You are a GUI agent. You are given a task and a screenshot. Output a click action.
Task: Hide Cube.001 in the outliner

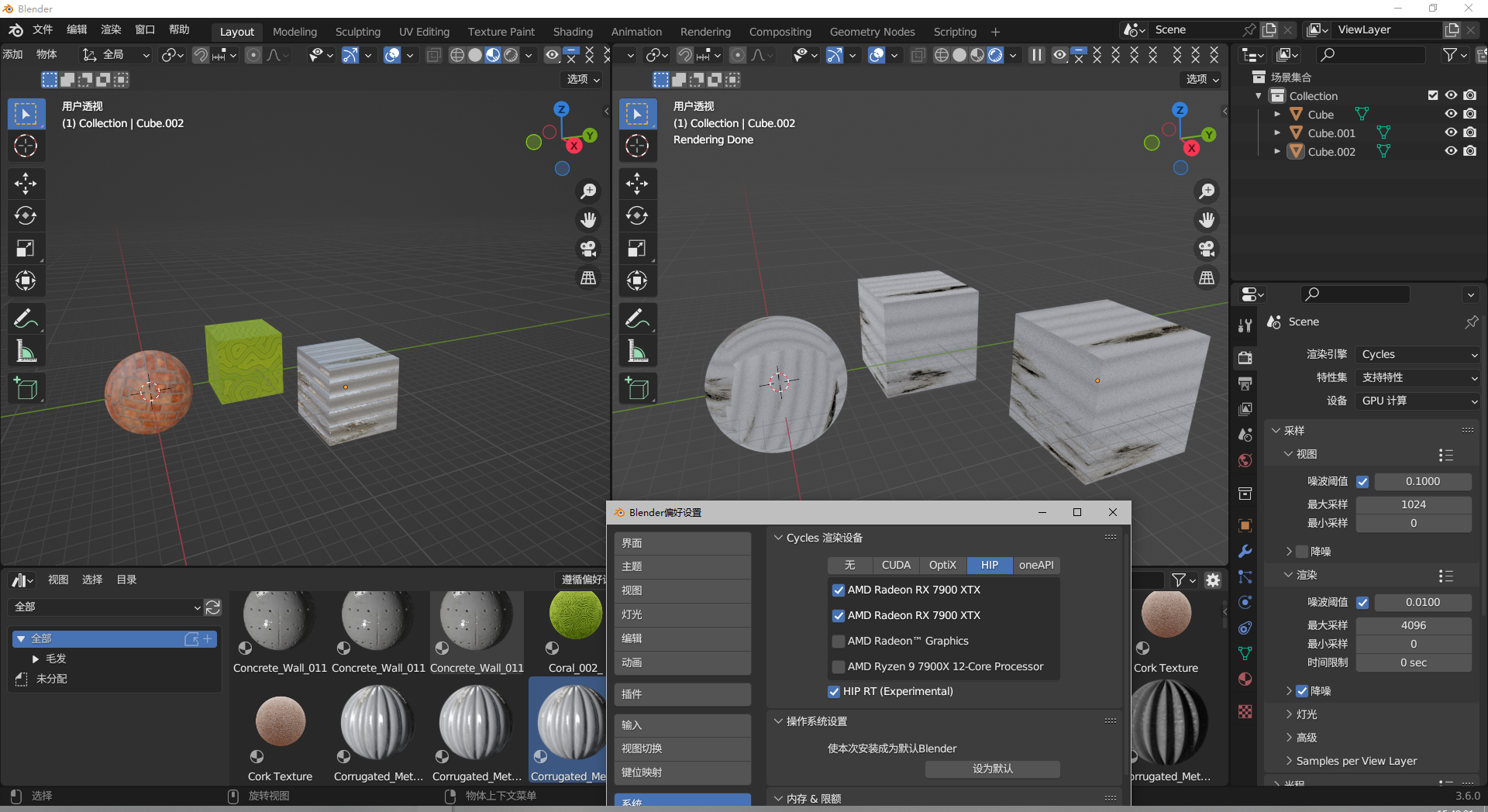point(1451,132)
